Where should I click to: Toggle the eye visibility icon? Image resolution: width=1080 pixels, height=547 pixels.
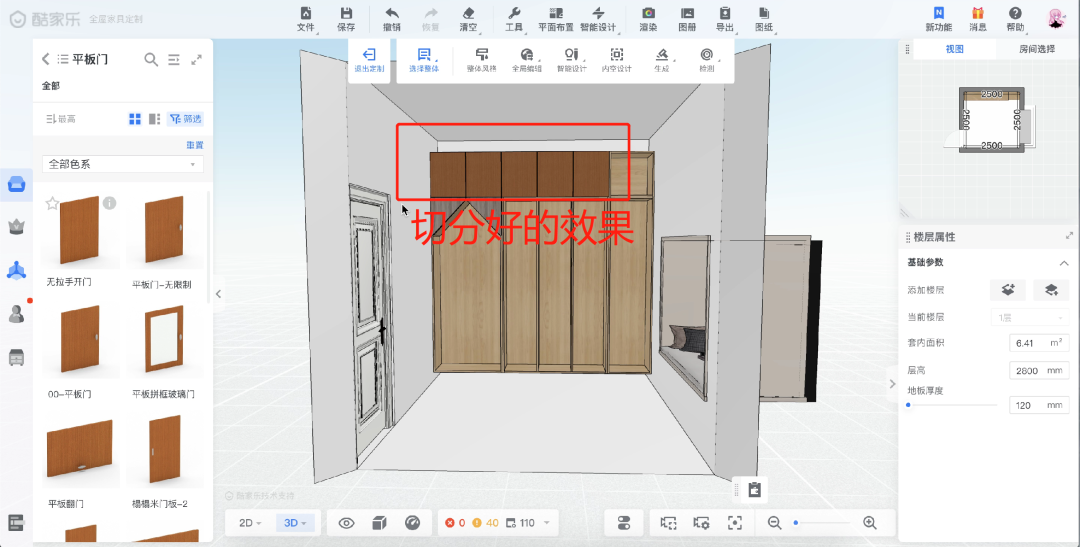[x=346, y=524]
